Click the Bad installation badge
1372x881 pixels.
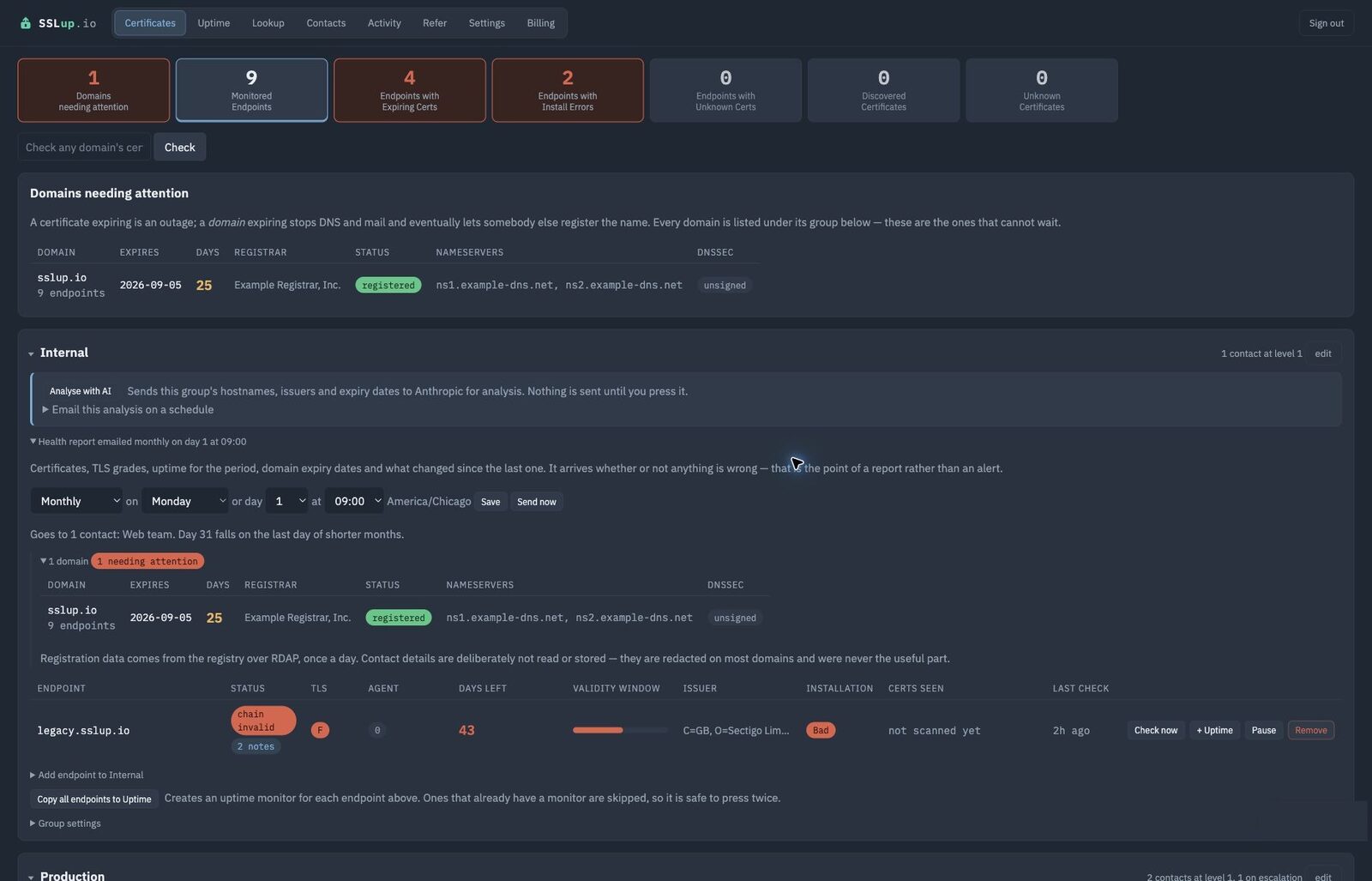point(821,730)
